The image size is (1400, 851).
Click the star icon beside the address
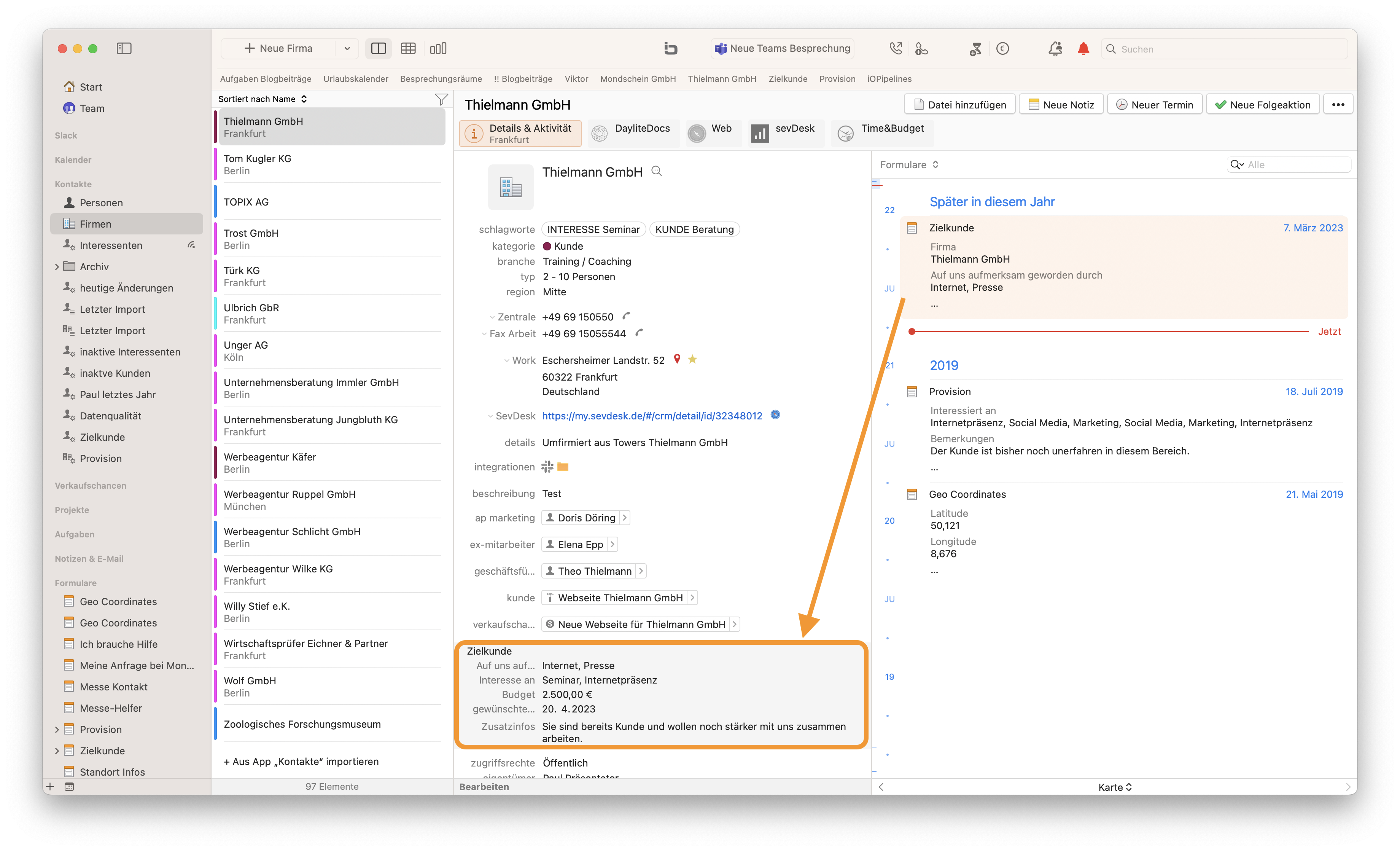point(692,359)
